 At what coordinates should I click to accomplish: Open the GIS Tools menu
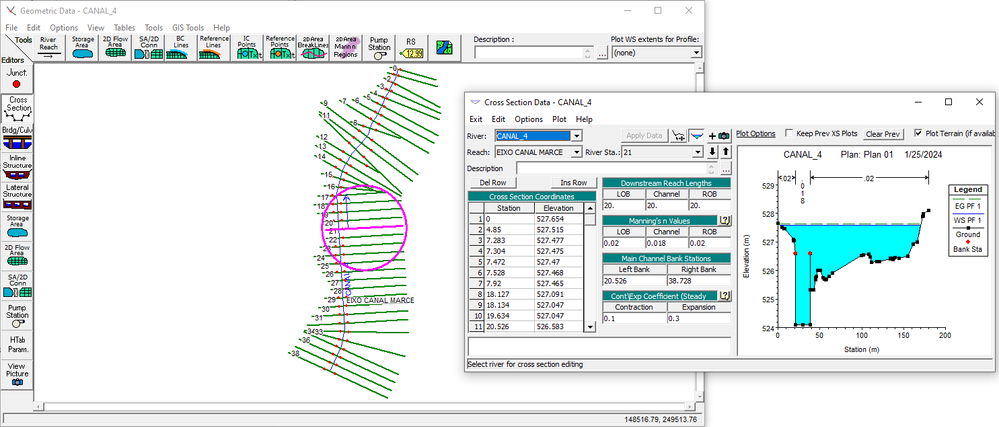[x=188, y=28]
